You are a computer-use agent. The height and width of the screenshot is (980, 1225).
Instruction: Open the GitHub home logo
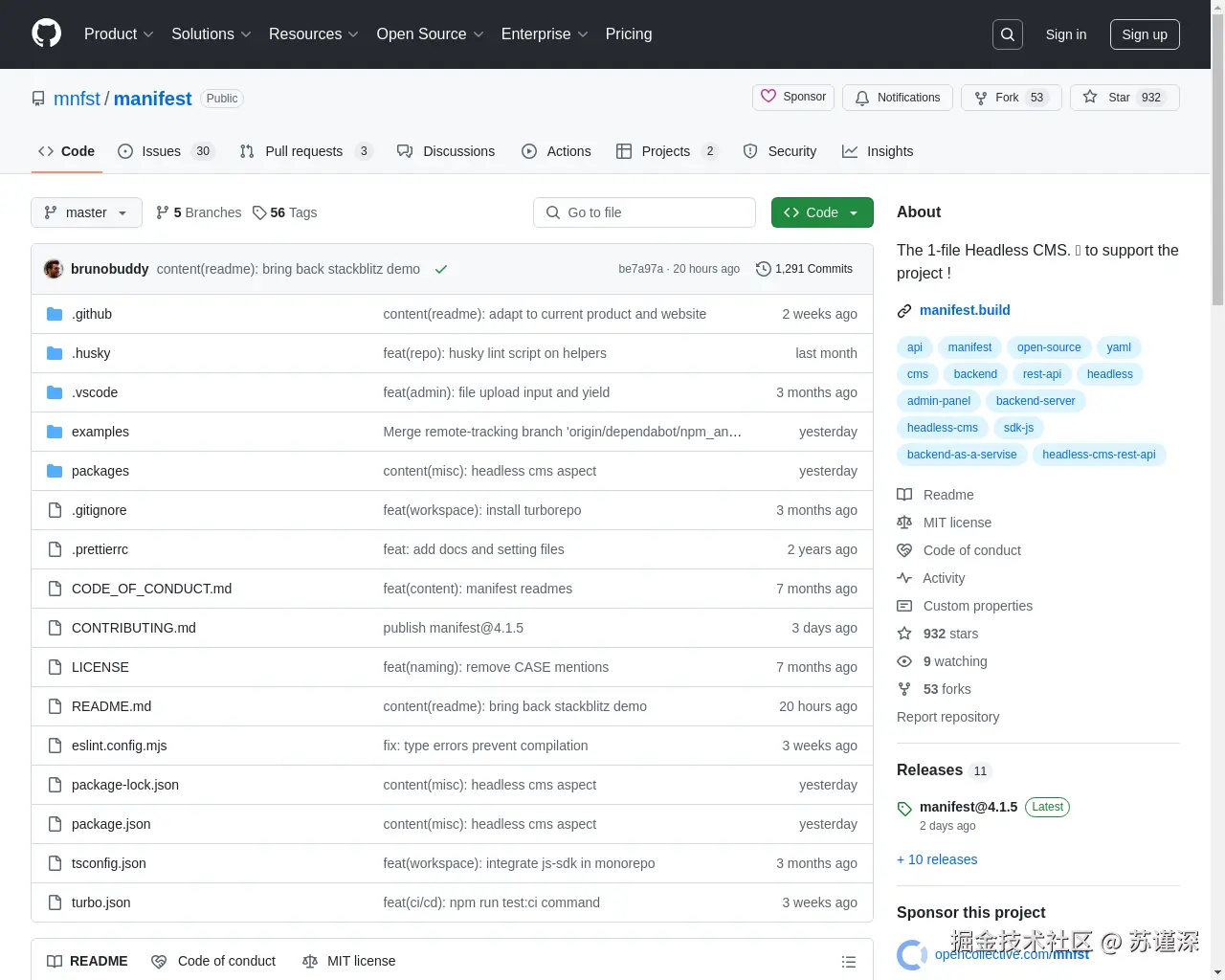point(46,33)
